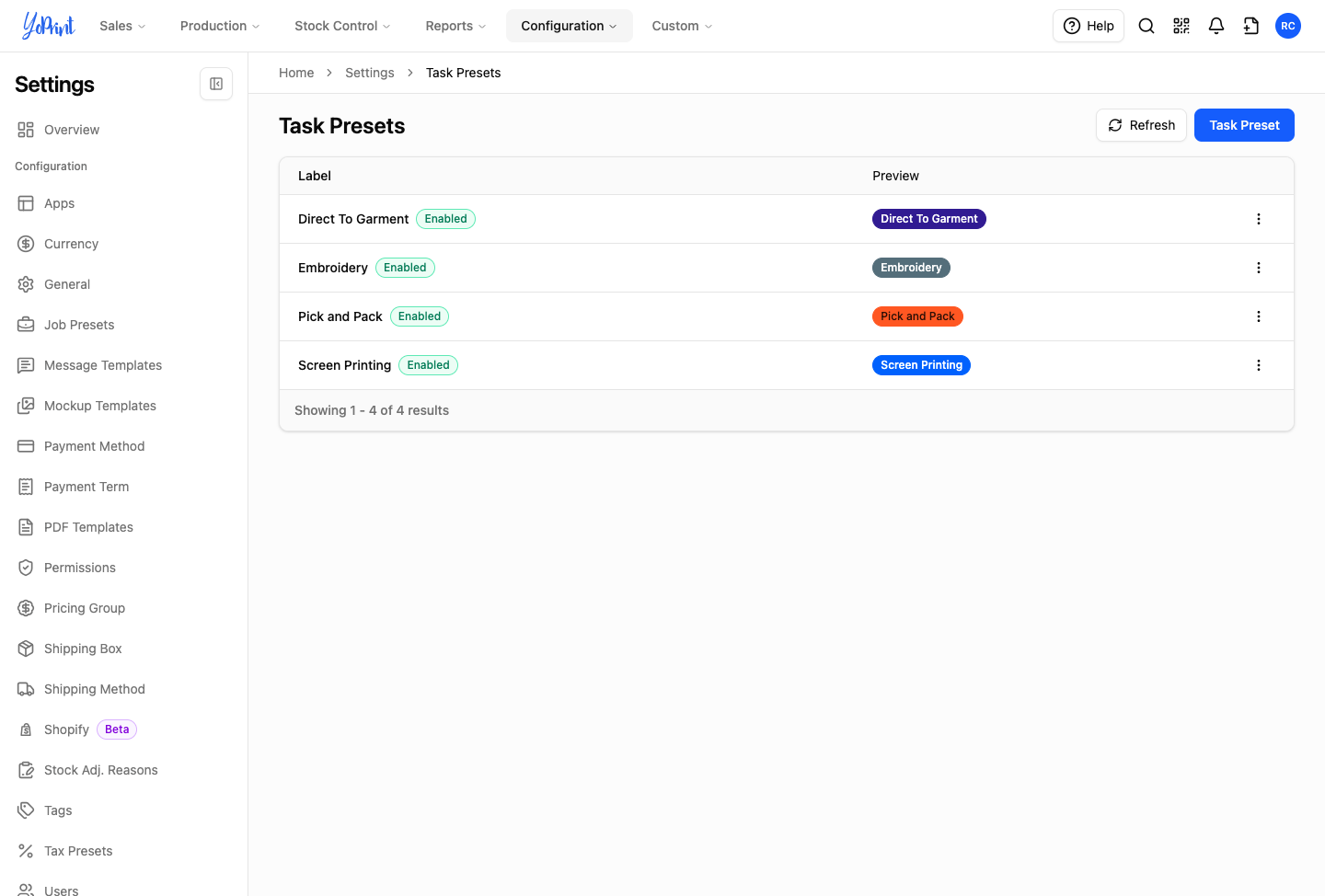Open Pricing Group settings
This screenshot has width=1325, height=896.
123,608
